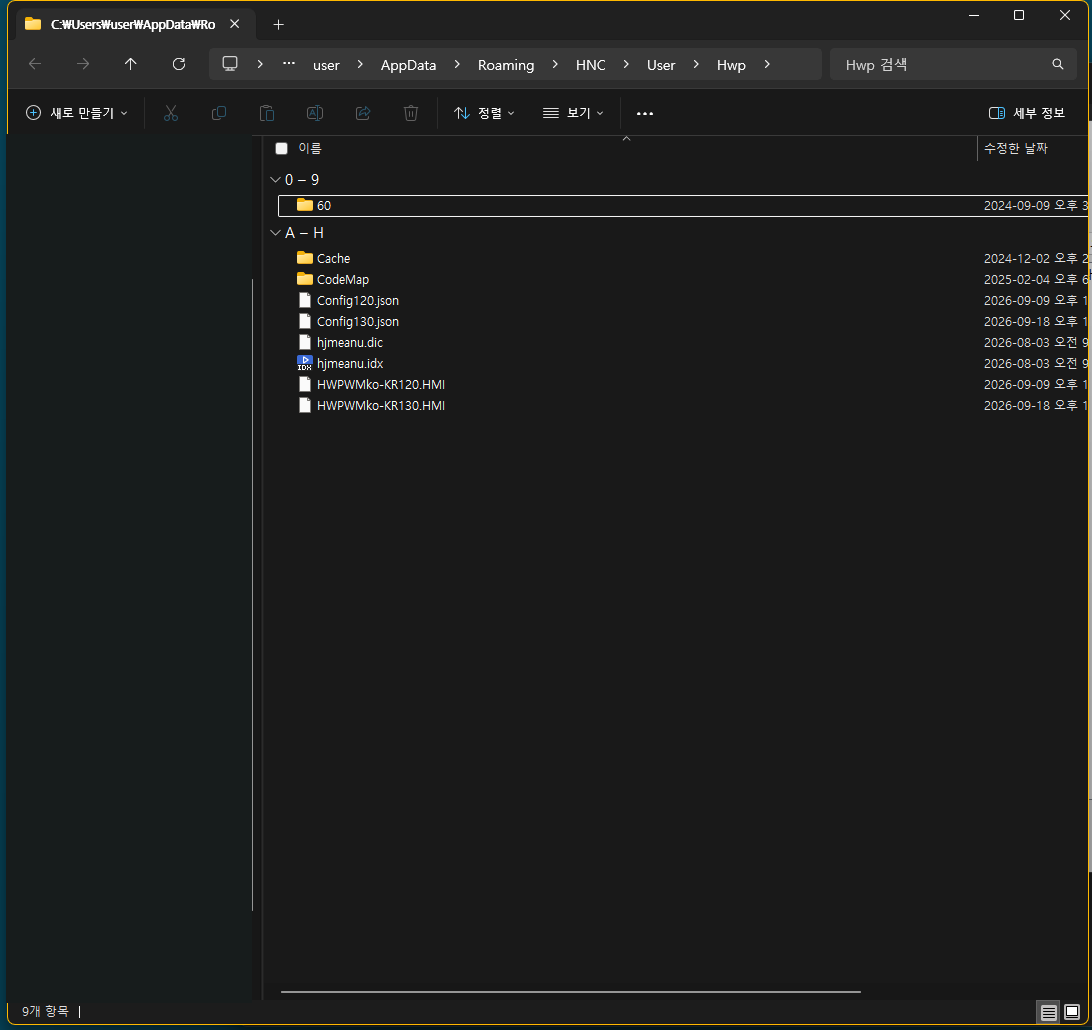Open the 정렬 sort dropdown
1092x1030 pixels.
click(x=484, y=113)
